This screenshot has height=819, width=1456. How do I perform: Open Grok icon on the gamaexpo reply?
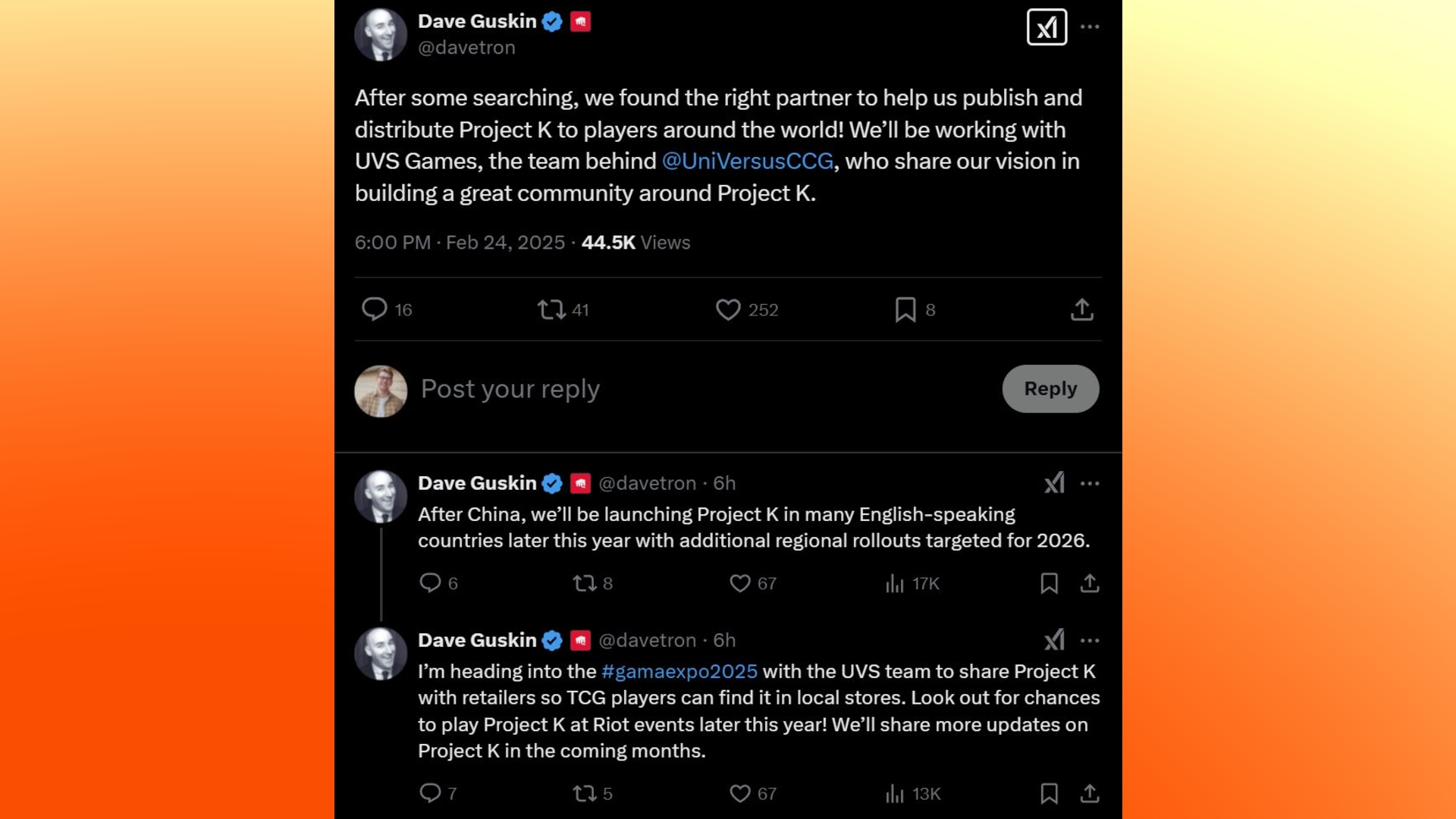[x=1054, y=640]
